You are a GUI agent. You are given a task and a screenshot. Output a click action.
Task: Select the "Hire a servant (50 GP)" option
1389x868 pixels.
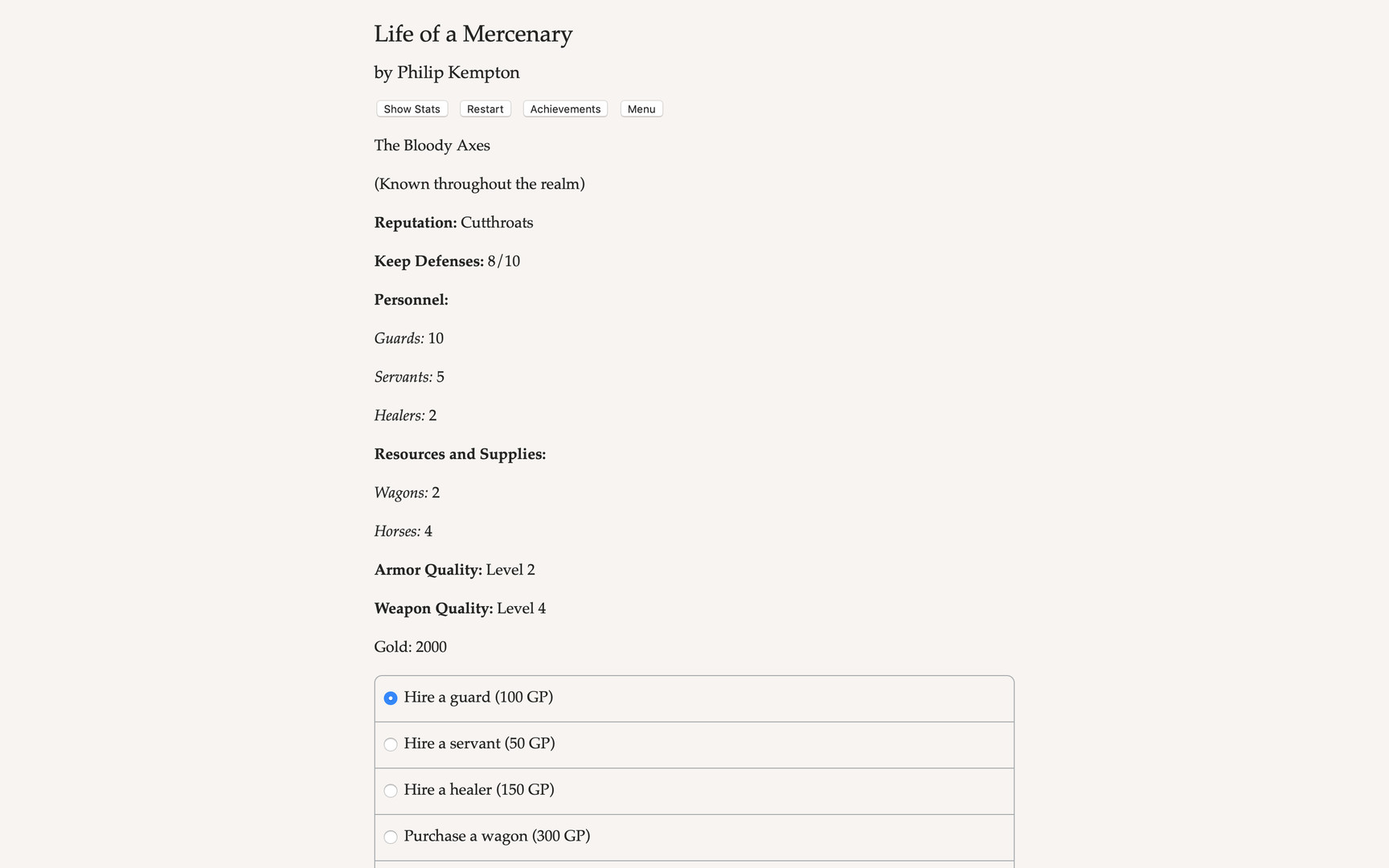(x=391, y=744)
